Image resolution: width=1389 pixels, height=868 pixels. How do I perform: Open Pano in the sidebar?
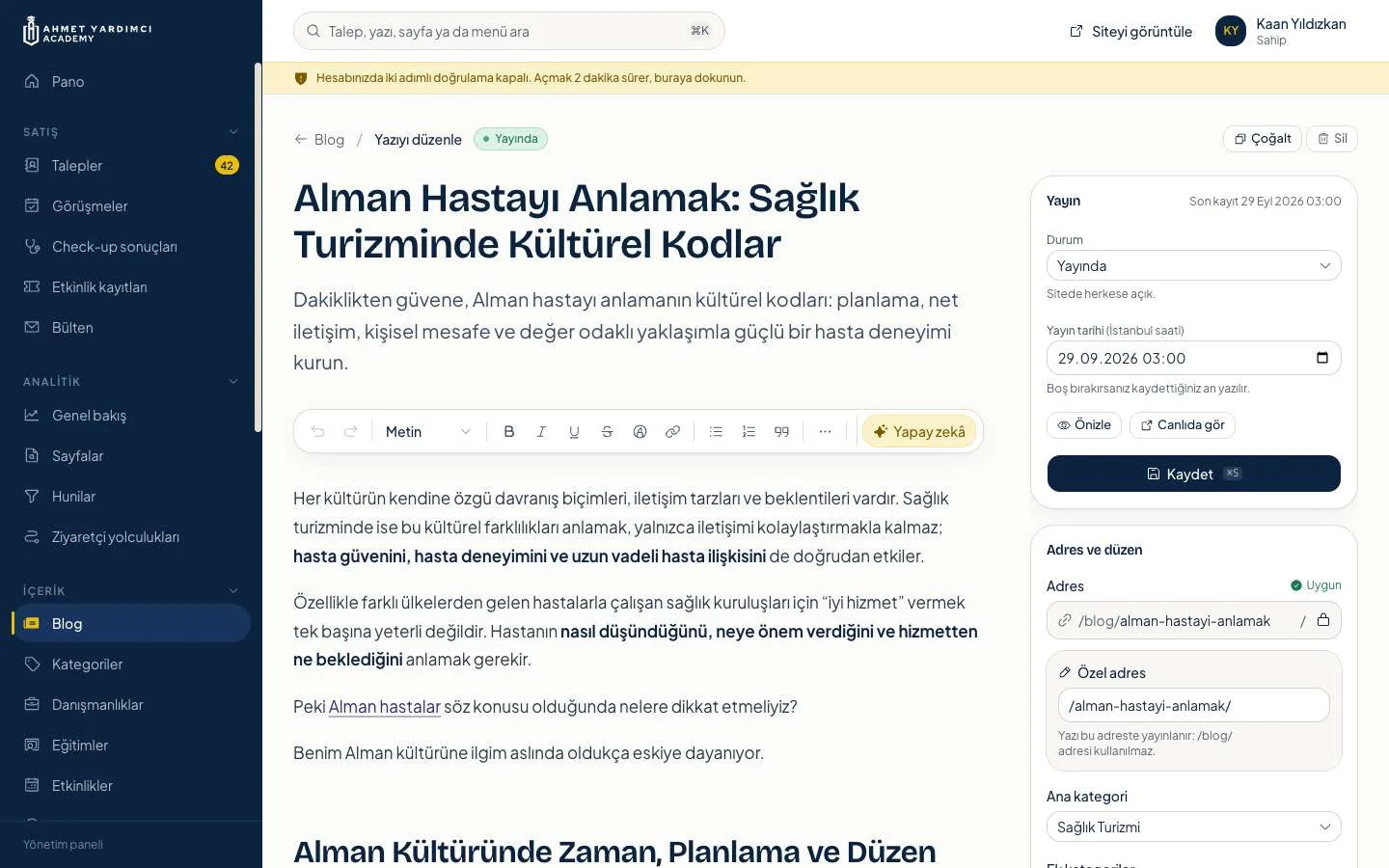tap(131, 82)
